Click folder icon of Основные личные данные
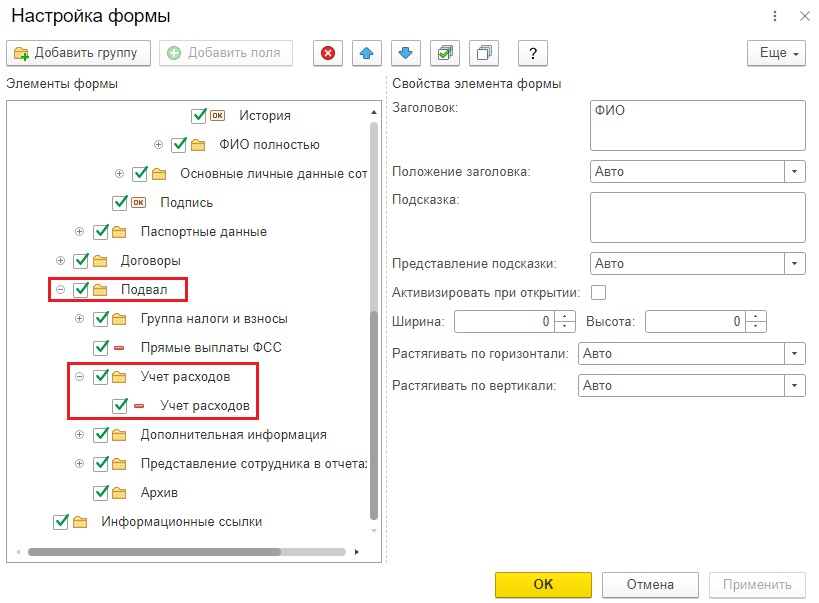 tap(159, 173)
